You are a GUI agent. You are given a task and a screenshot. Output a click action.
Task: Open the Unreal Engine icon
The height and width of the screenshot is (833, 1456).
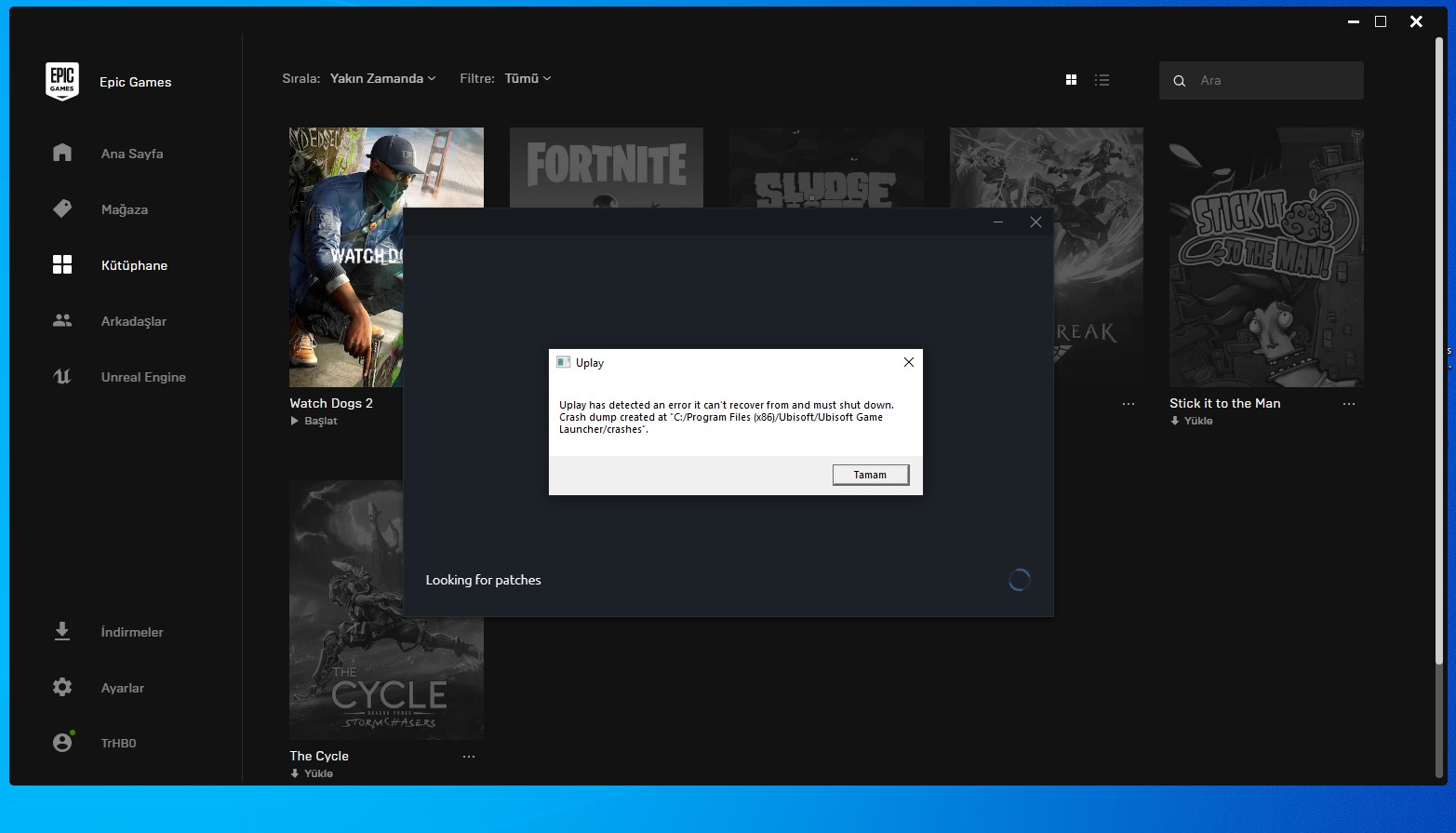tap(62, 376)
